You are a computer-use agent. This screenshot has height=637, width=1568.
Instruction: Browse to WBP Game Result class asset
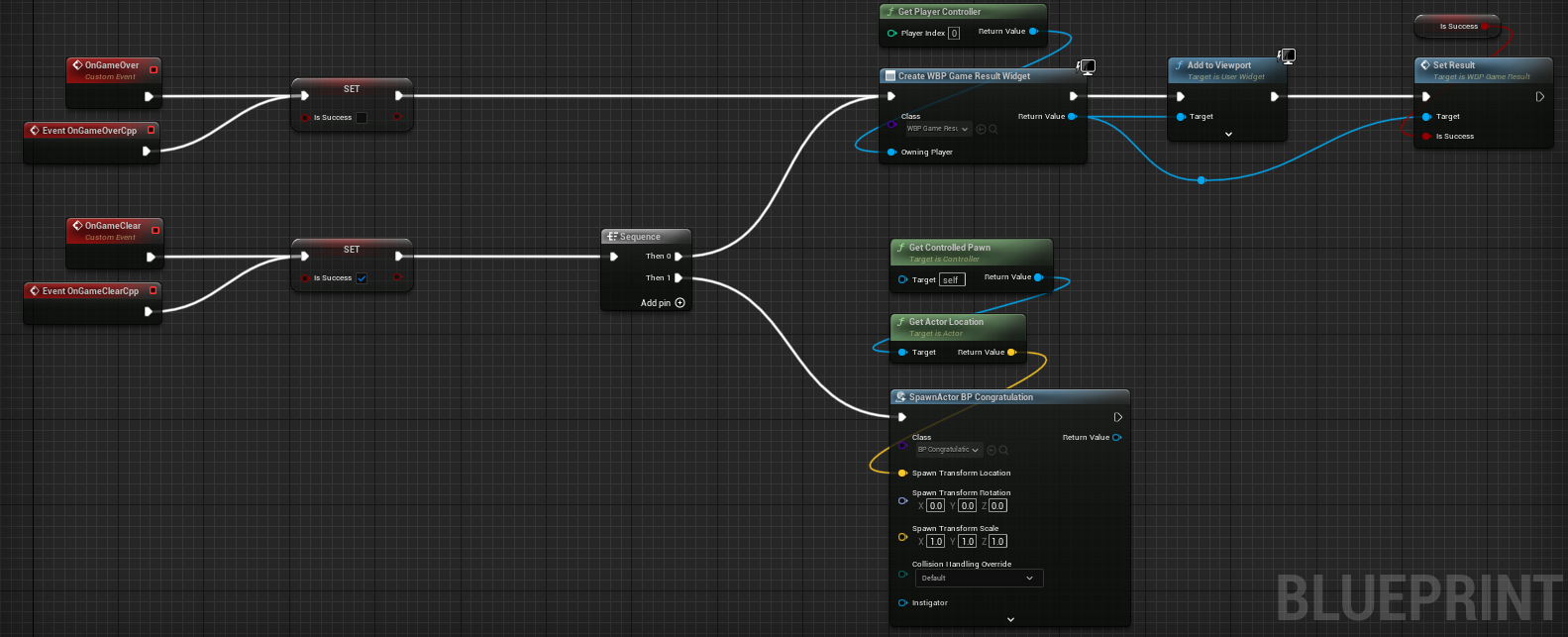click(993, 129)
